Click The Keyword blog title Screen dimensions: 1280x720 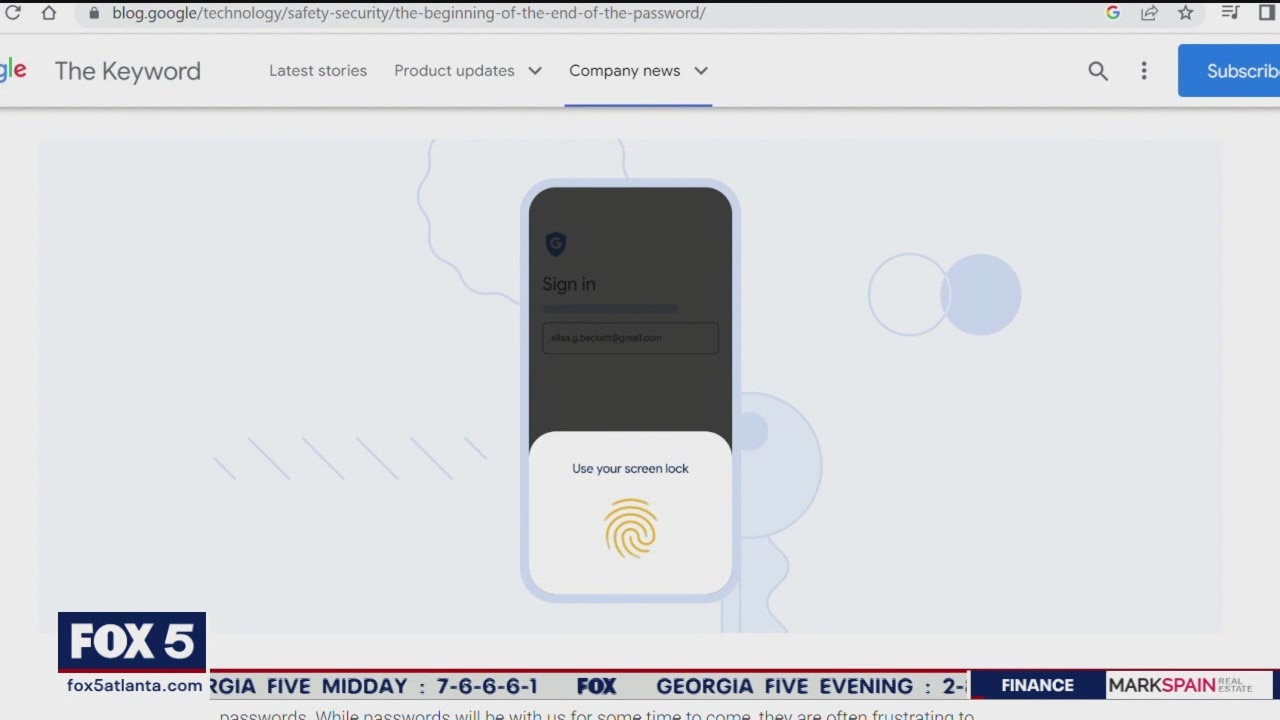[x=127, y=71]
